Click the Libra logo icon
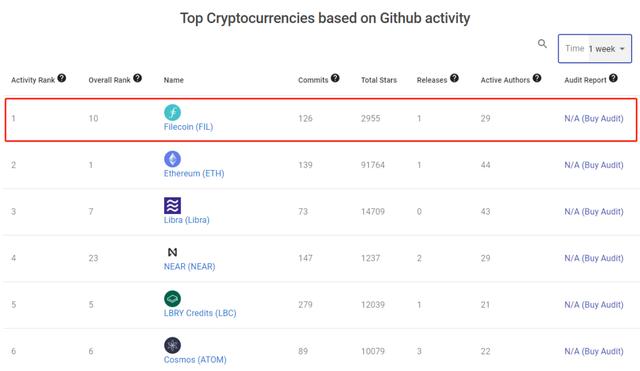 [172, 205]
